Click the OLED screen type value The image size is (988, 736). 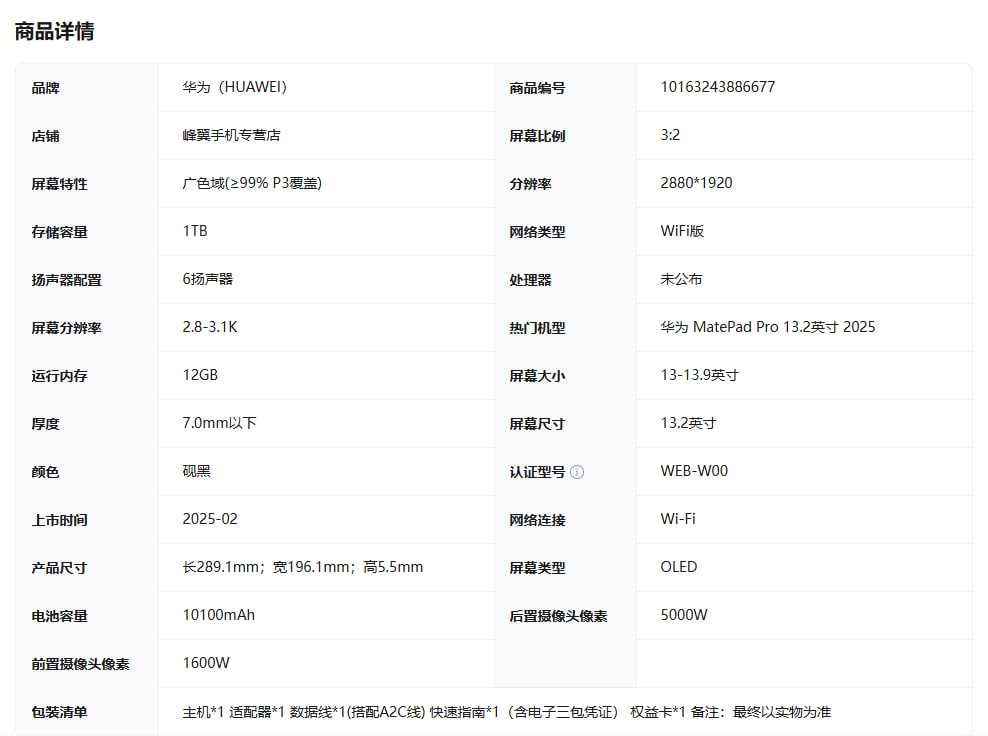[679, 567]
